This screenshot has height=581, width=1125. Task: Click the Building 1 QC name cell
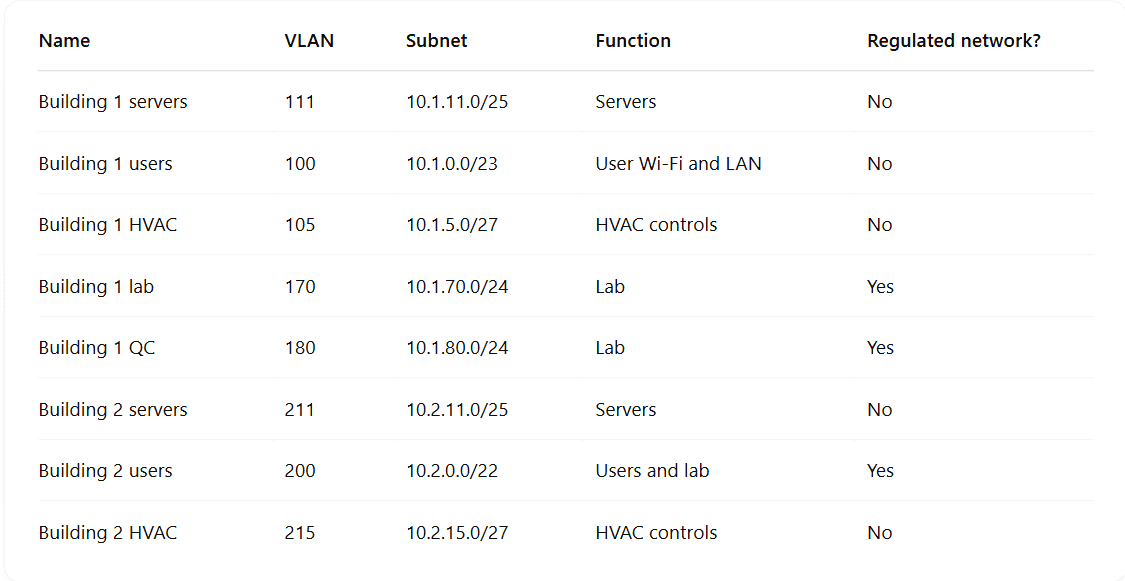tap(97, 348)
